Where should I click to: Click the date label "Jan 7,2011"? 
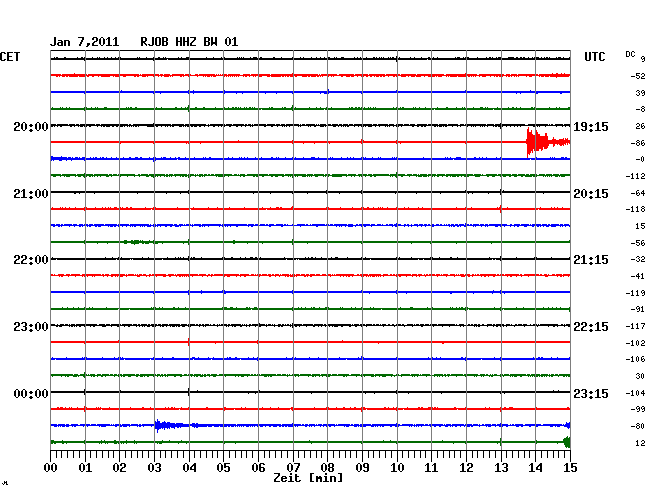[85, 42]
